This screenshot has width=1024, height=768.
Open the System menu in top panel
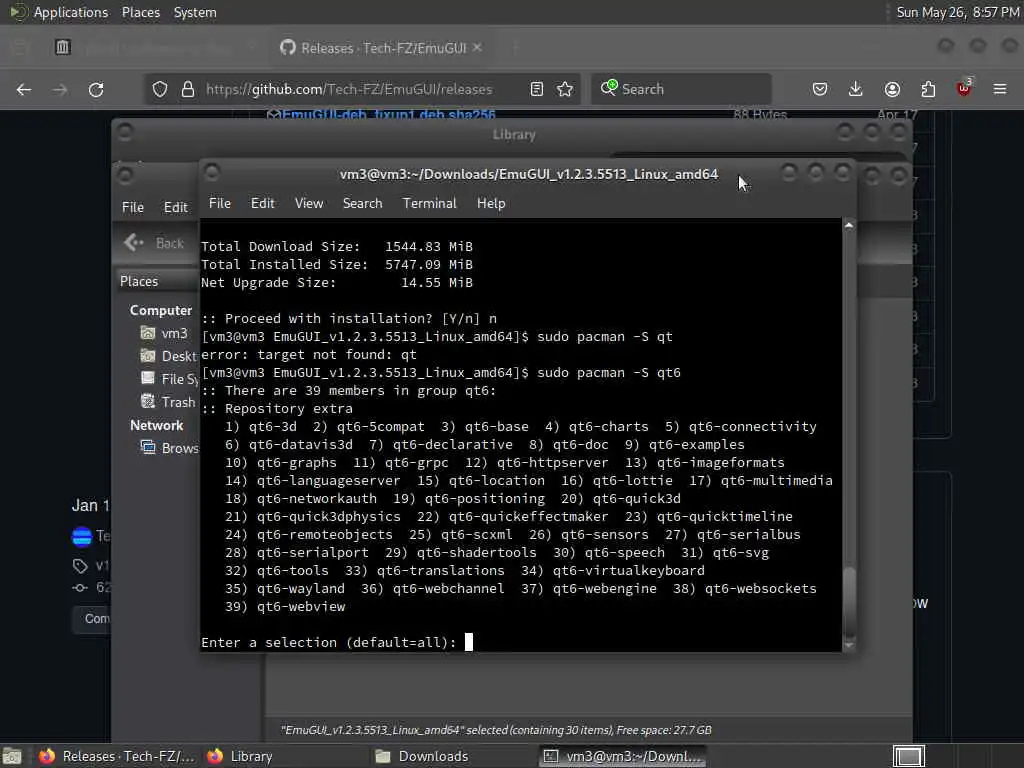coord(195,12)
